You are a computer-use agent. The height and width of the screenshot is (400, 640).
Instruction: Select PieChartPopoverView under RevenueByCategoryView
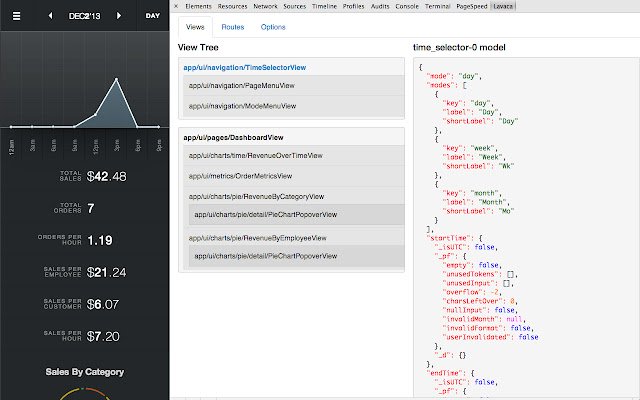pos(296,215)
